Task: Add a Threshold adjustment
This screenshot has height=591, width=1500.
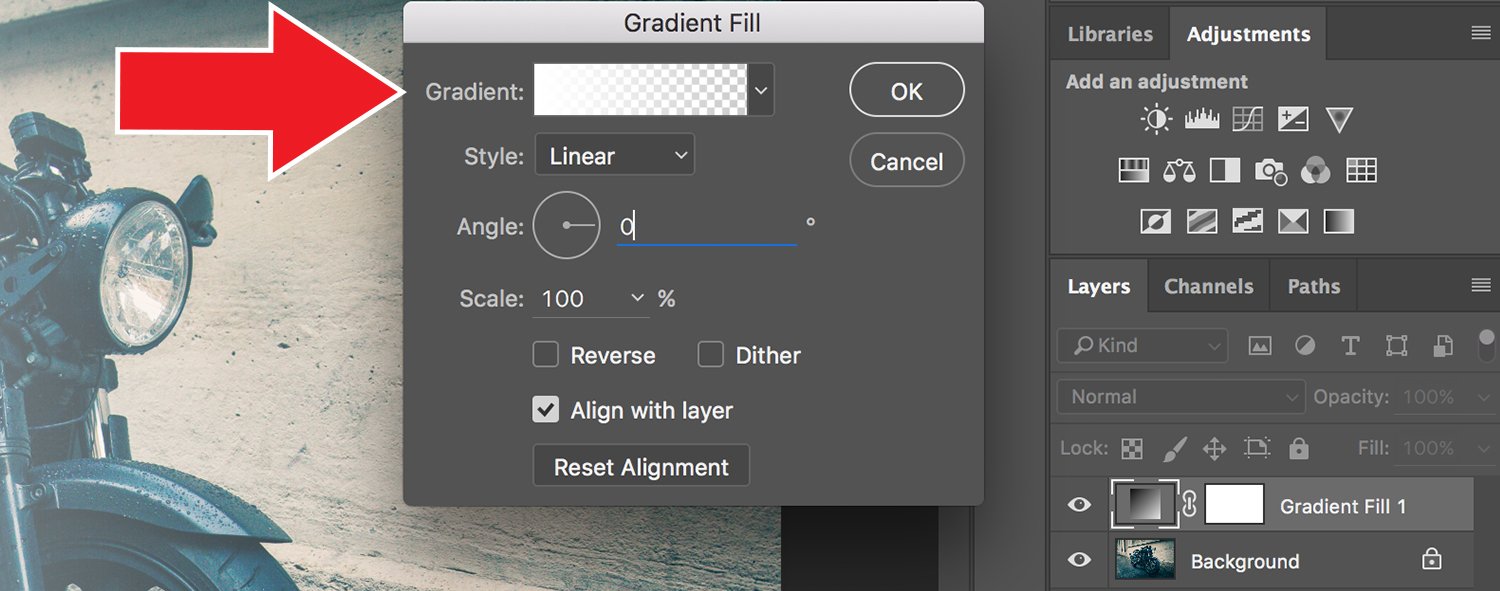Action: tap(1248, 220)
